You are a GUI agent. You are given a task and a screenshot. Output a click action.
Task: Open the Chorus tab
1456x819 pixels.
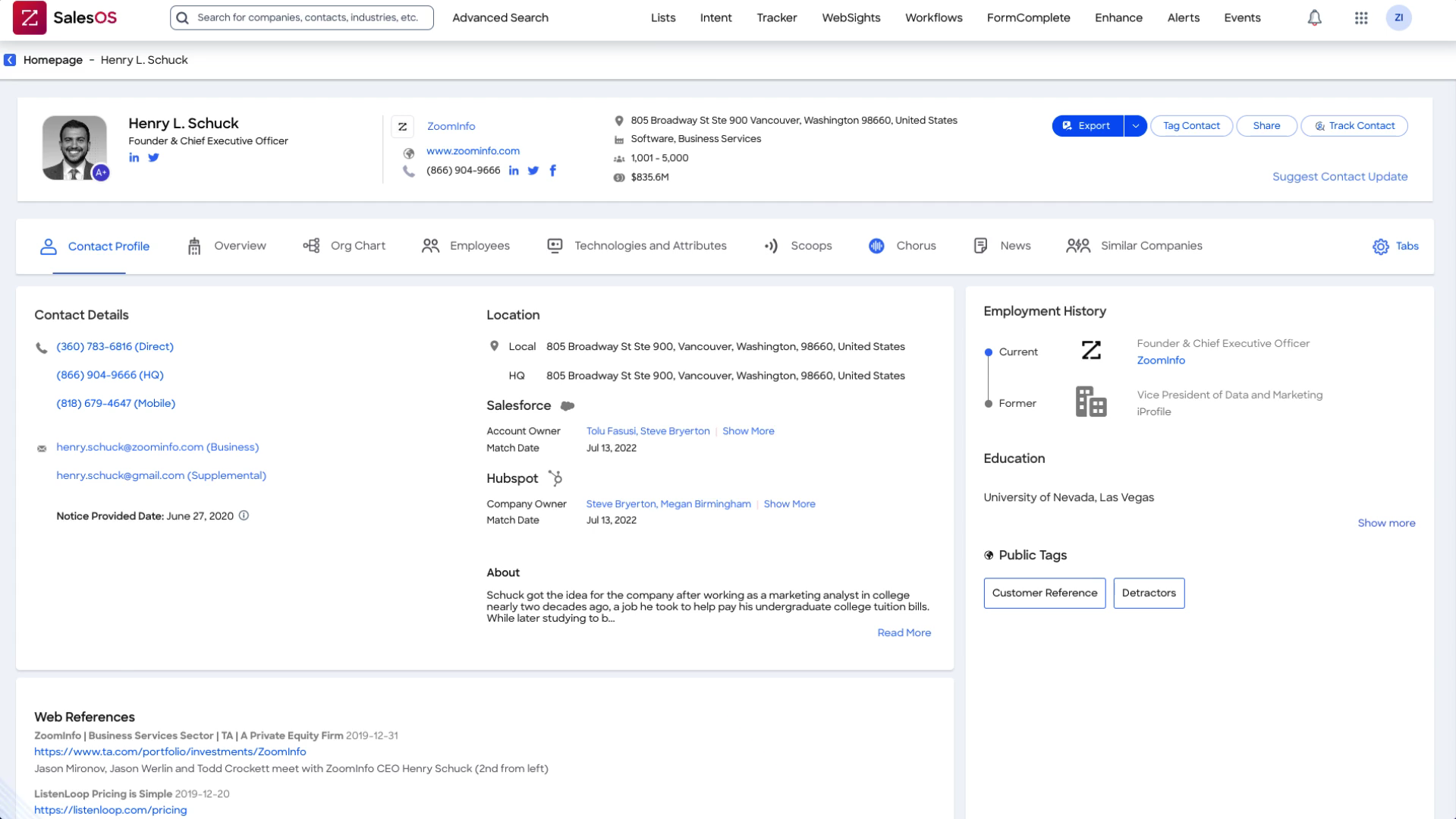(902, 246)
